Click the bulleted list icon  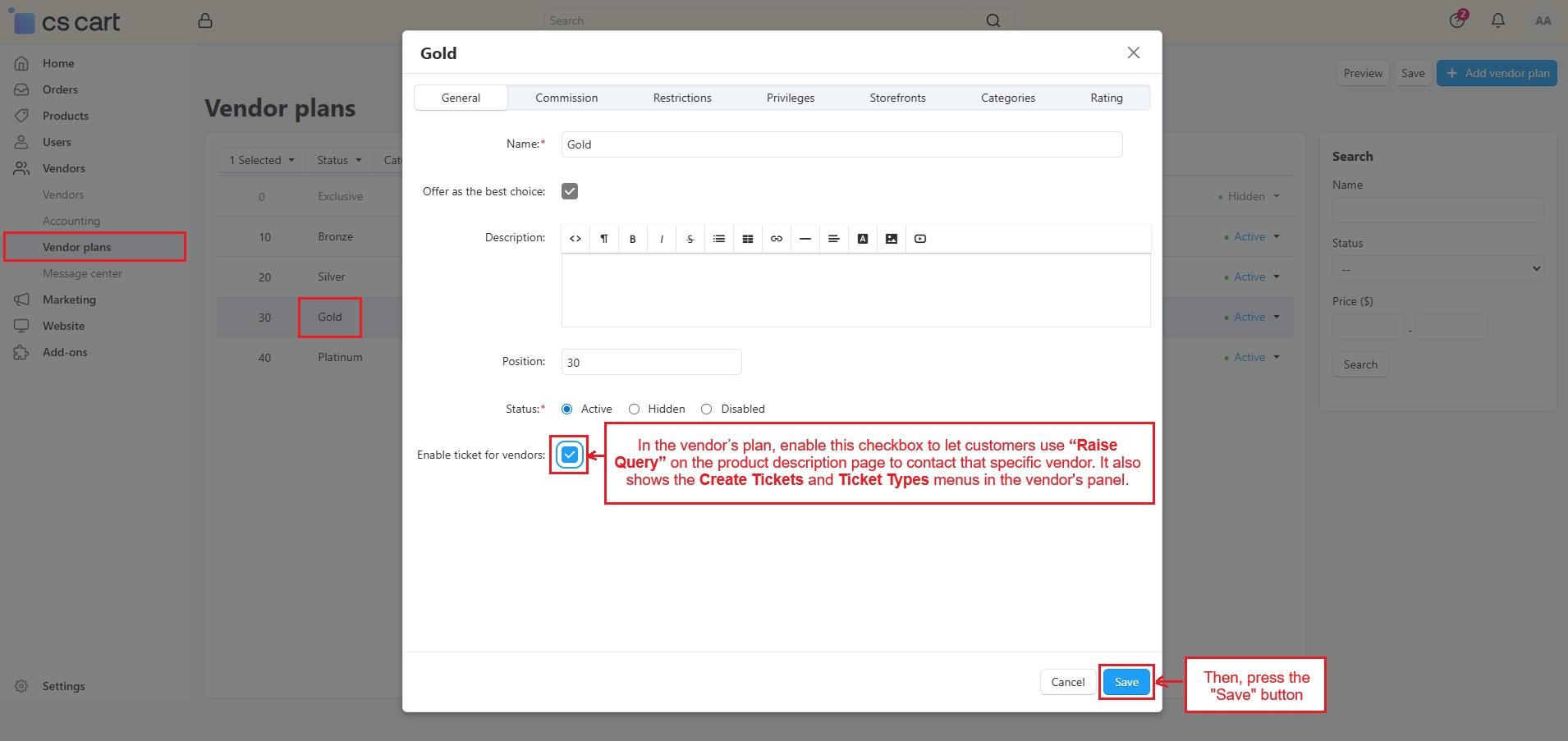[718, 239]
